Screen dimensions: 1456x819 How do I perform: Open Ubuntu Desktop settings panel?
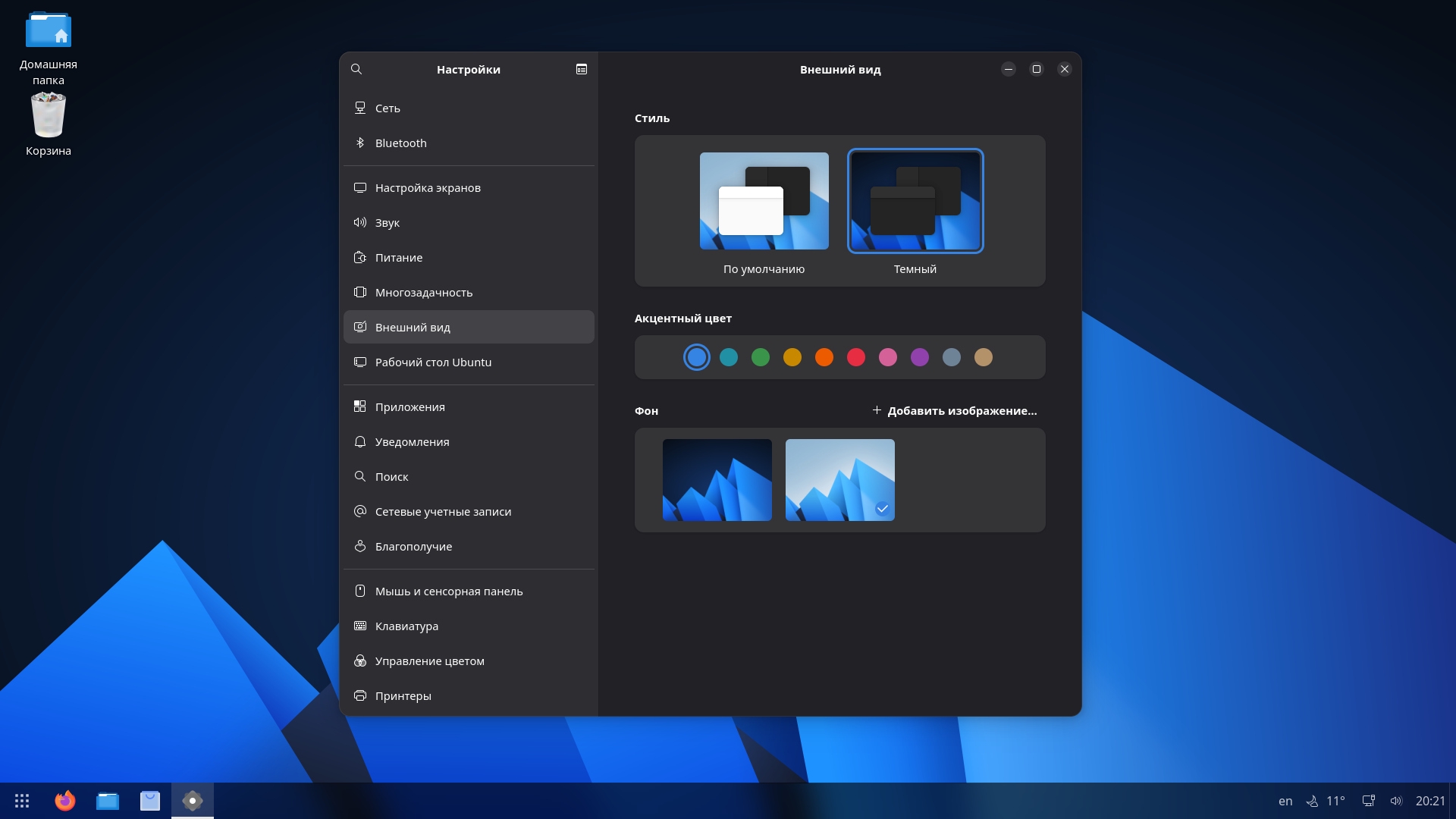[433, 362]
